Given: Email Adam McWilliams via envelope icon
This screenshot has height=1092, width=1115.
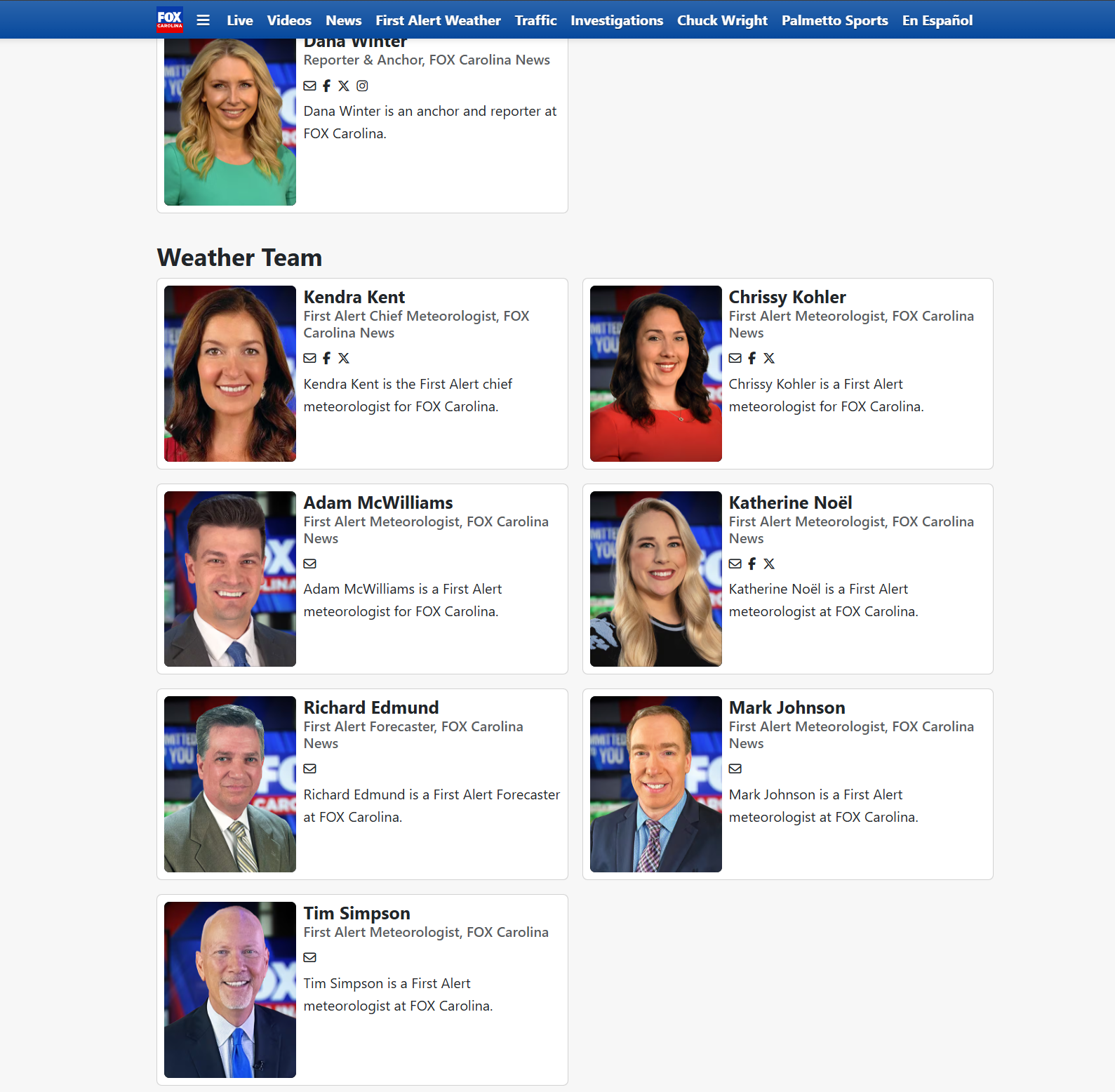Looking at the screenshot, I should pyautogui.click(x=309, y=564).
